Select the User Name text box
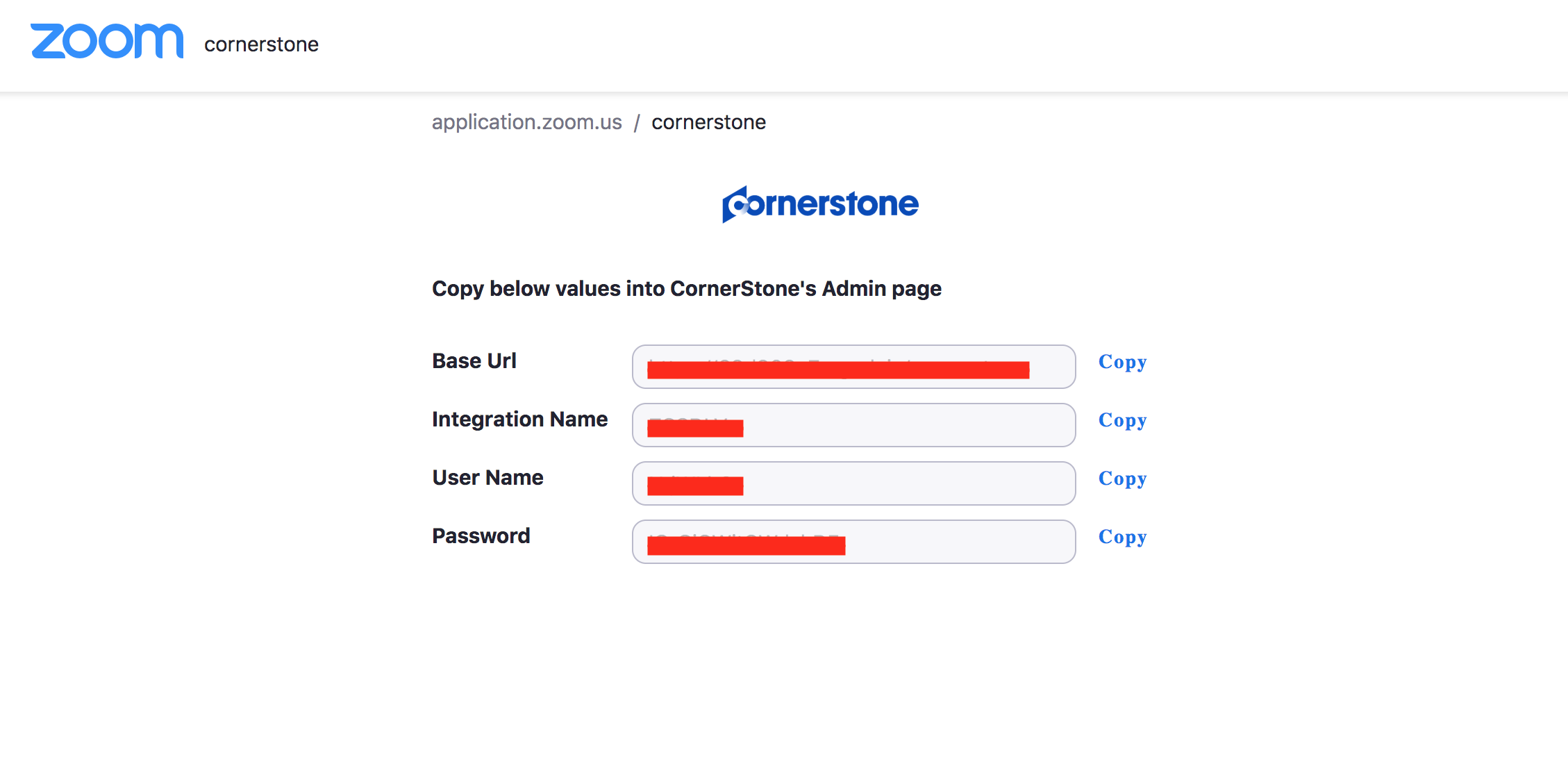The height and width of the screenshot is (764, 1568). [x=853, y=483]
